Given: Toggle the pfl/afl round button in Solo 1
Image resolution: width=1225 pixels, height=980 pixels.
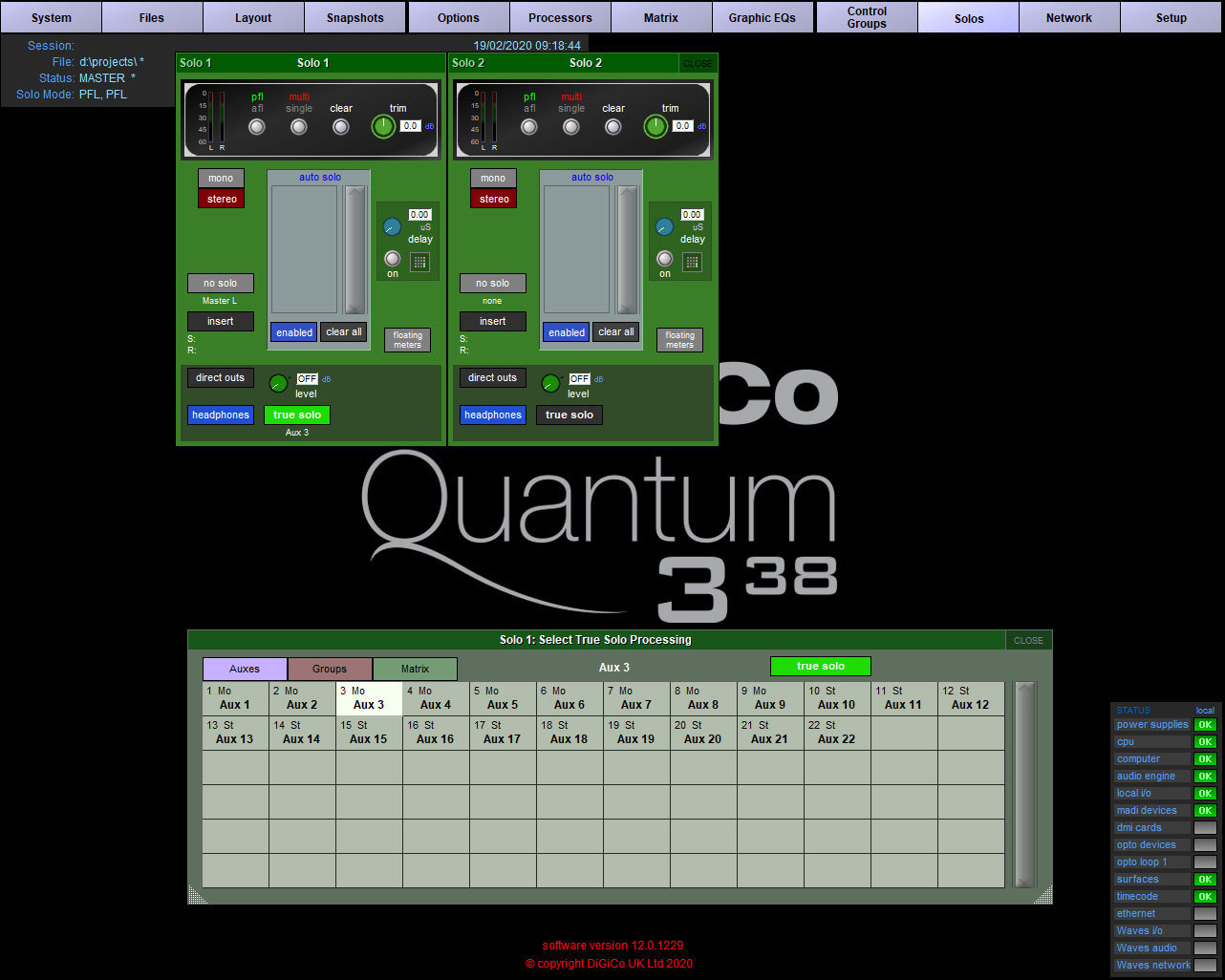Looking at the screenshot, I should (x=257, y=127).
